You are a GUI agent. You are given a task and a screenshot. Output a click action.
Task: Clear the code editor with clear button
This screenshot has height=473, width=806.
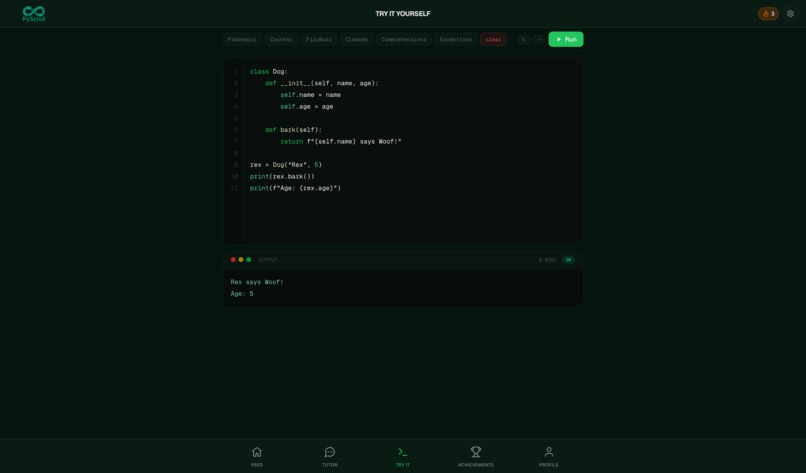coord(493,40)
